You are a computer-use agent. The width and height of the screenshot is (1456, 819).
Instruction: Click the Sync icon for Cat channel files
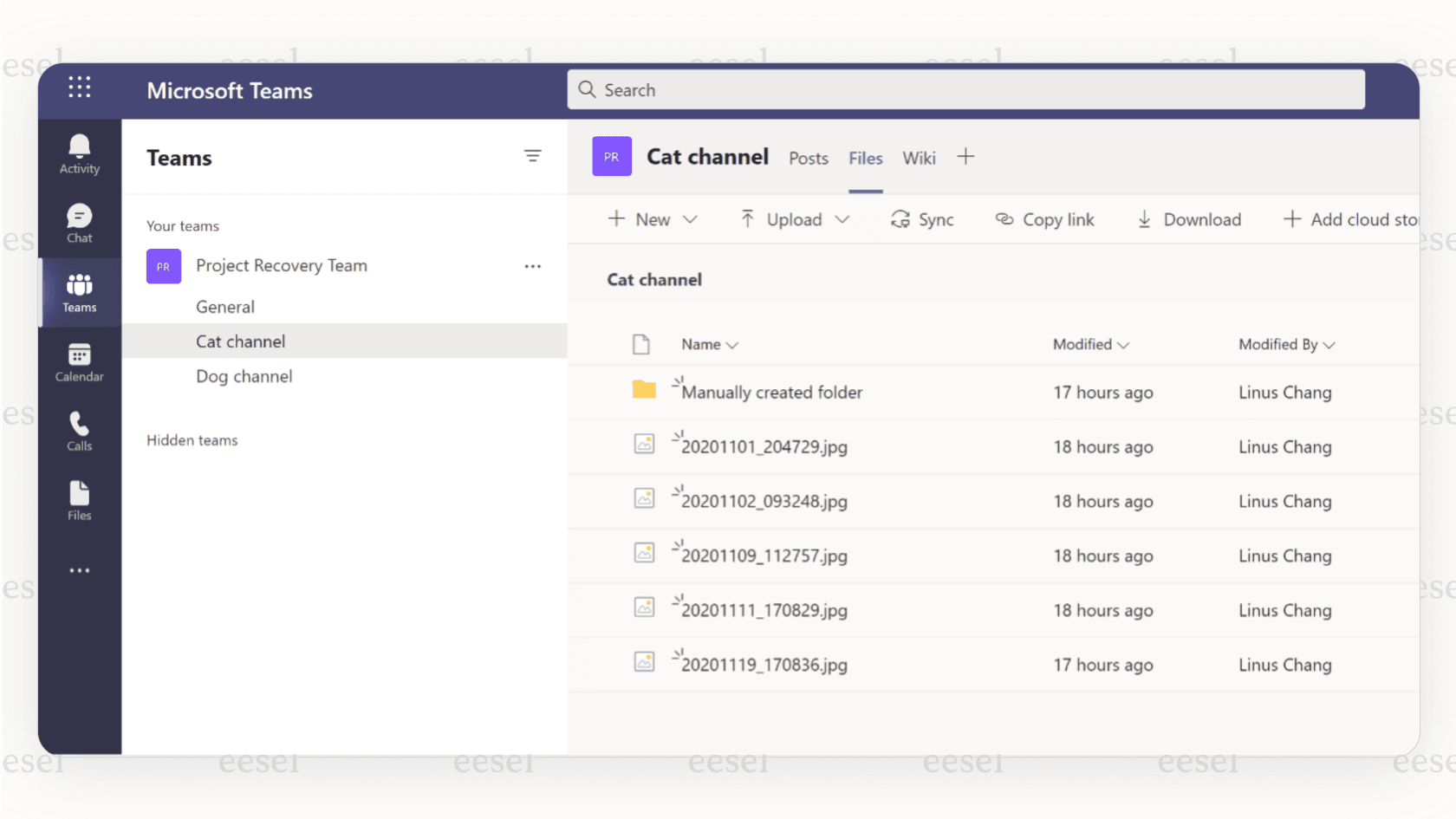pos(922,219)
